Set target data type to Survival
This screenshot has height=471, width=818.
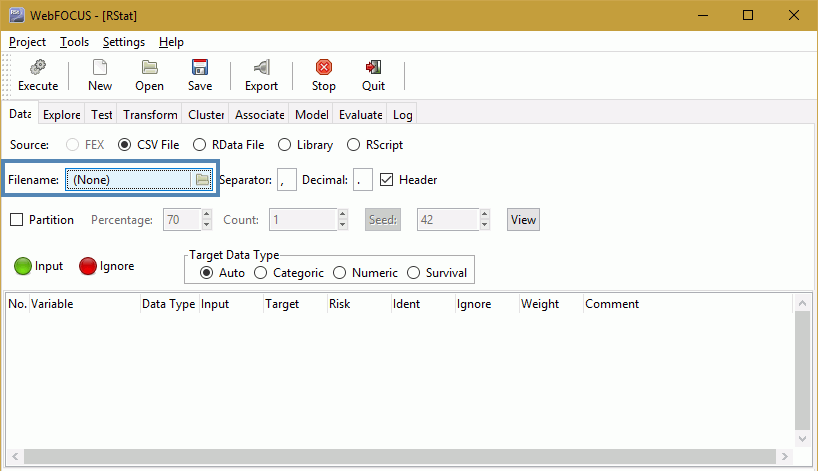click(x=413, y=273)
